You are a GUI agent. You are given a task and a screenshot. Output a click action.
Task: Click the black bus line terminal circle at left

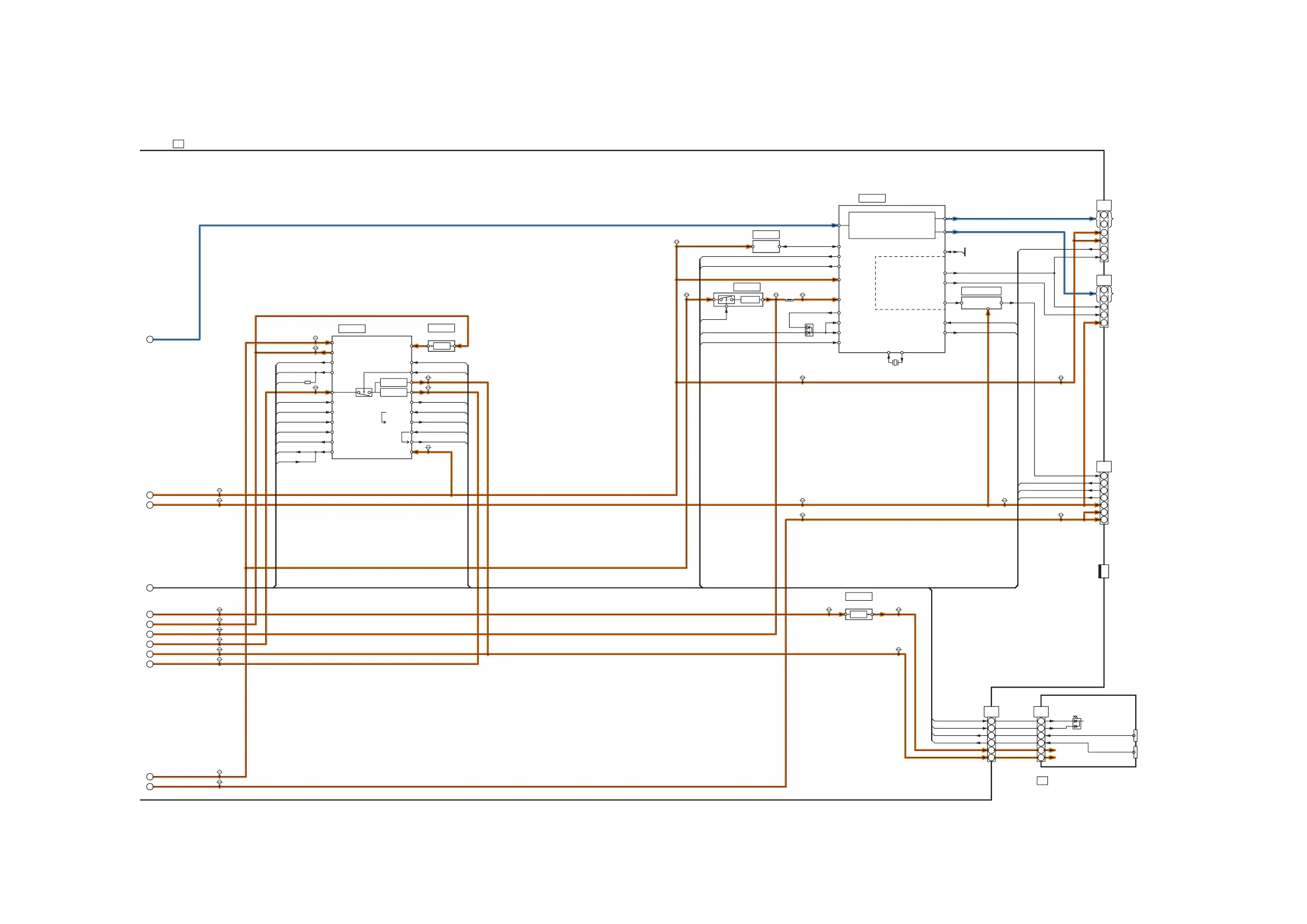[150, 588]
